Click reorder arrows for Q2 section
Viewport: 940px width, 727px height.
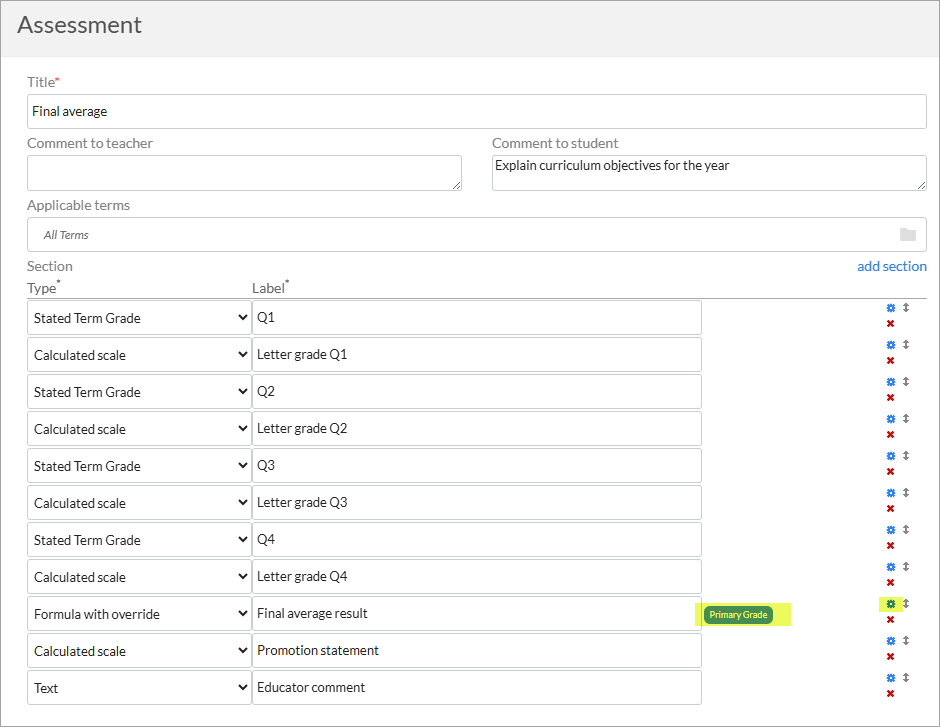point(906,382)
